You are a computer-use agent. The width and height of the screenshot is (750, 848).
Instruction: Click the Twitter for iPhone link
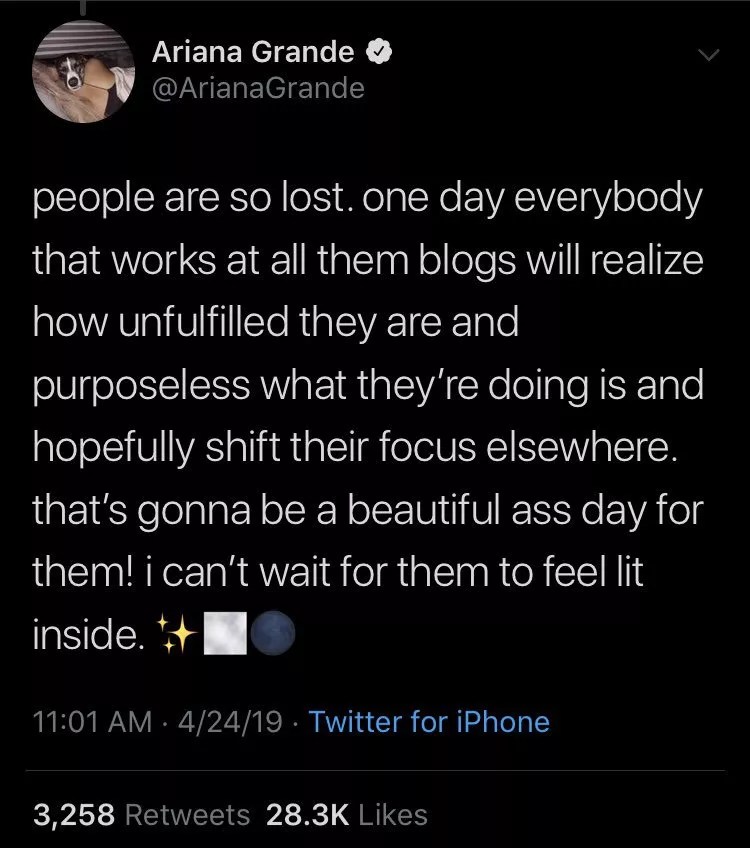[x=429, y=721]
